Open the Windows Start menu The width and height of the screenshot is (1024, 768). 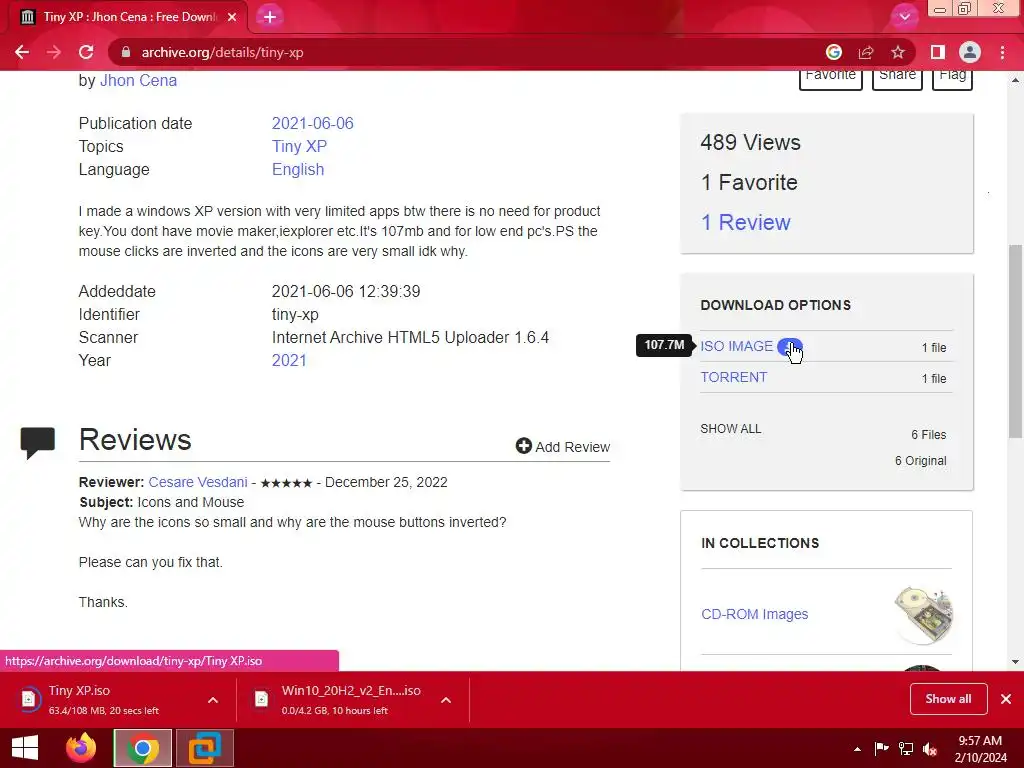coord(25,748)
